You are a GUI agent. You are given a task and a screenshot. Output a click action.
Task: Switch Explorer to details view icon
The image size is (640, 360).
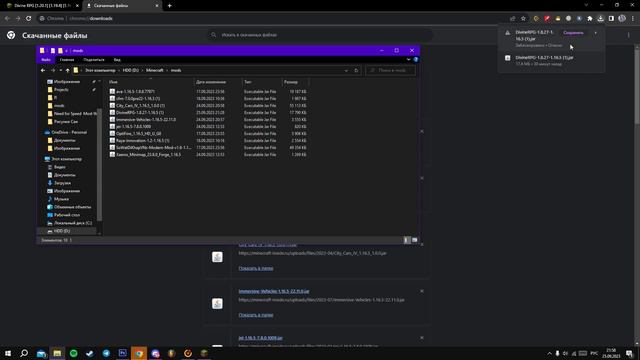click(x=407, y=240)
